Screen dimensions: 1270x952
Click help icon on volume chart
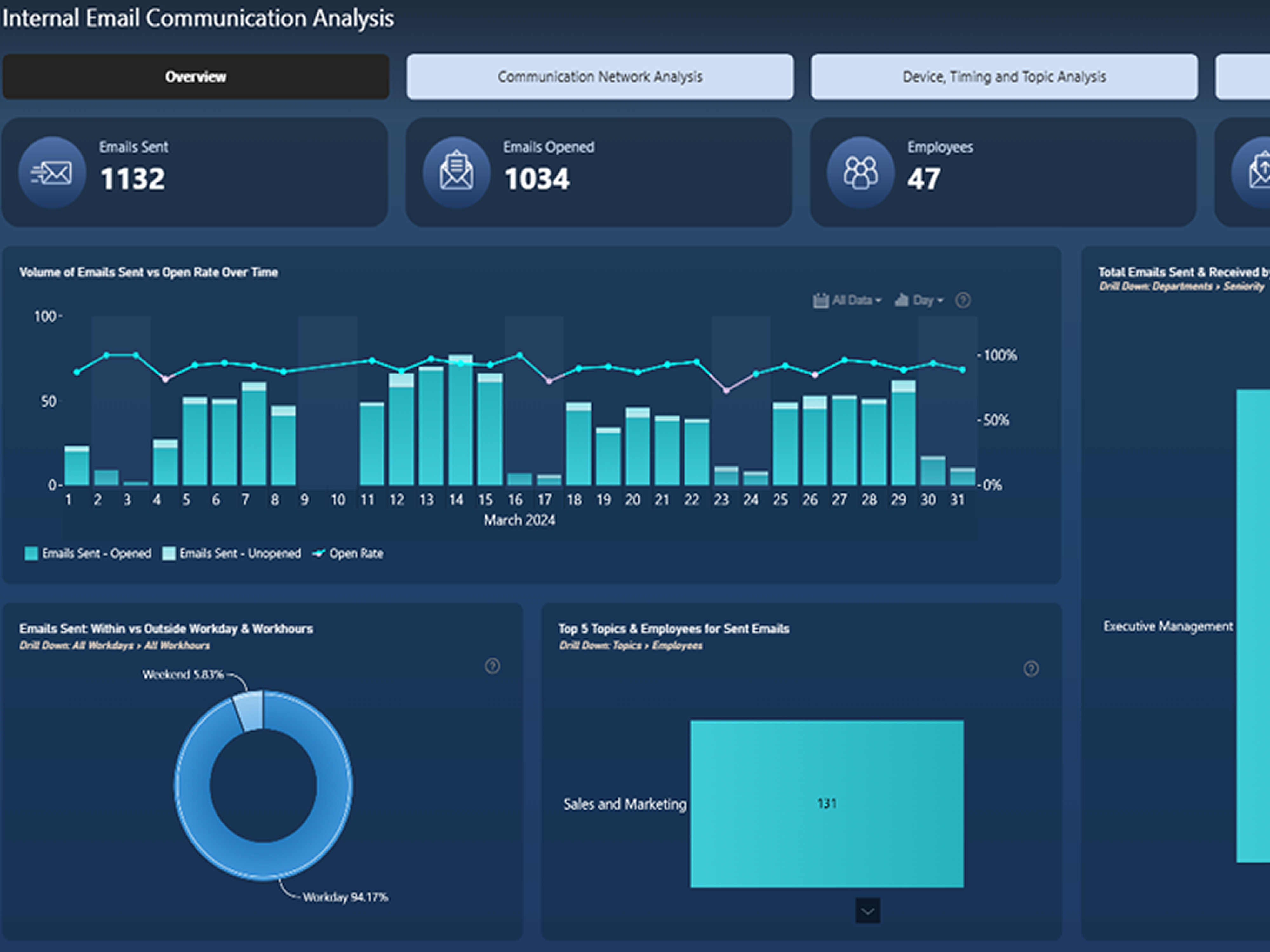pyautogui.click(x=963, y=300)
